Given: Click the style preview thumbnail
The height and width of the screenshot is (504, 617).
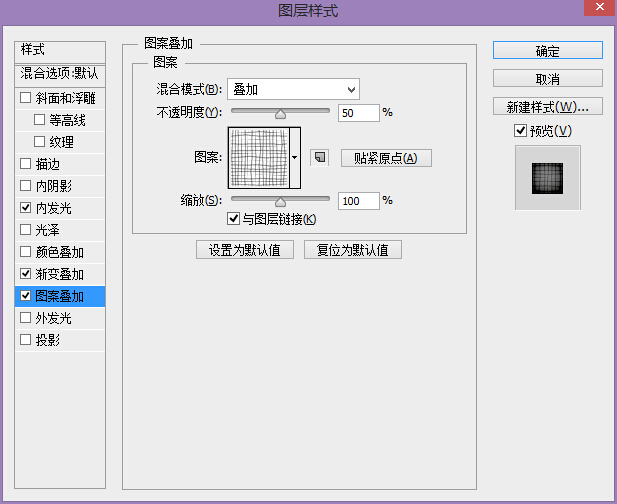Looking at the screenshot, I should click(547, 178).
